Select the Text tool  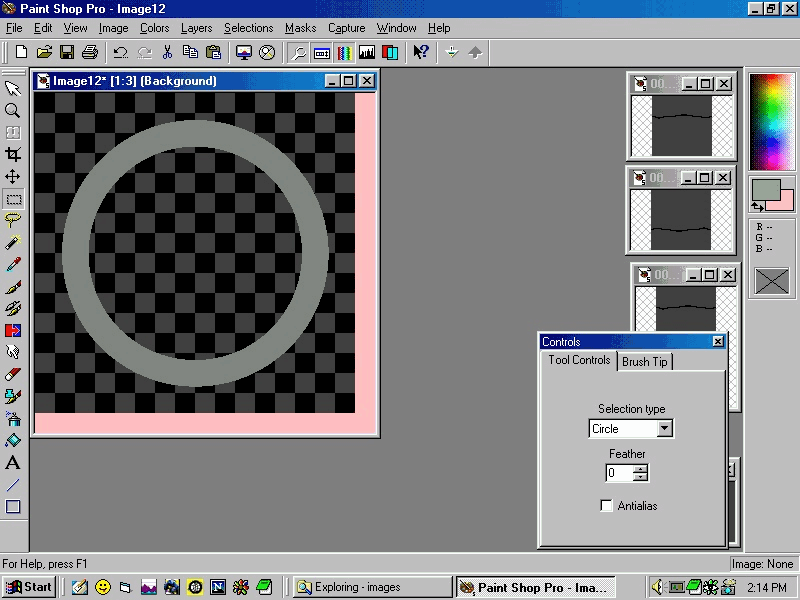click(x=13, y=462)
